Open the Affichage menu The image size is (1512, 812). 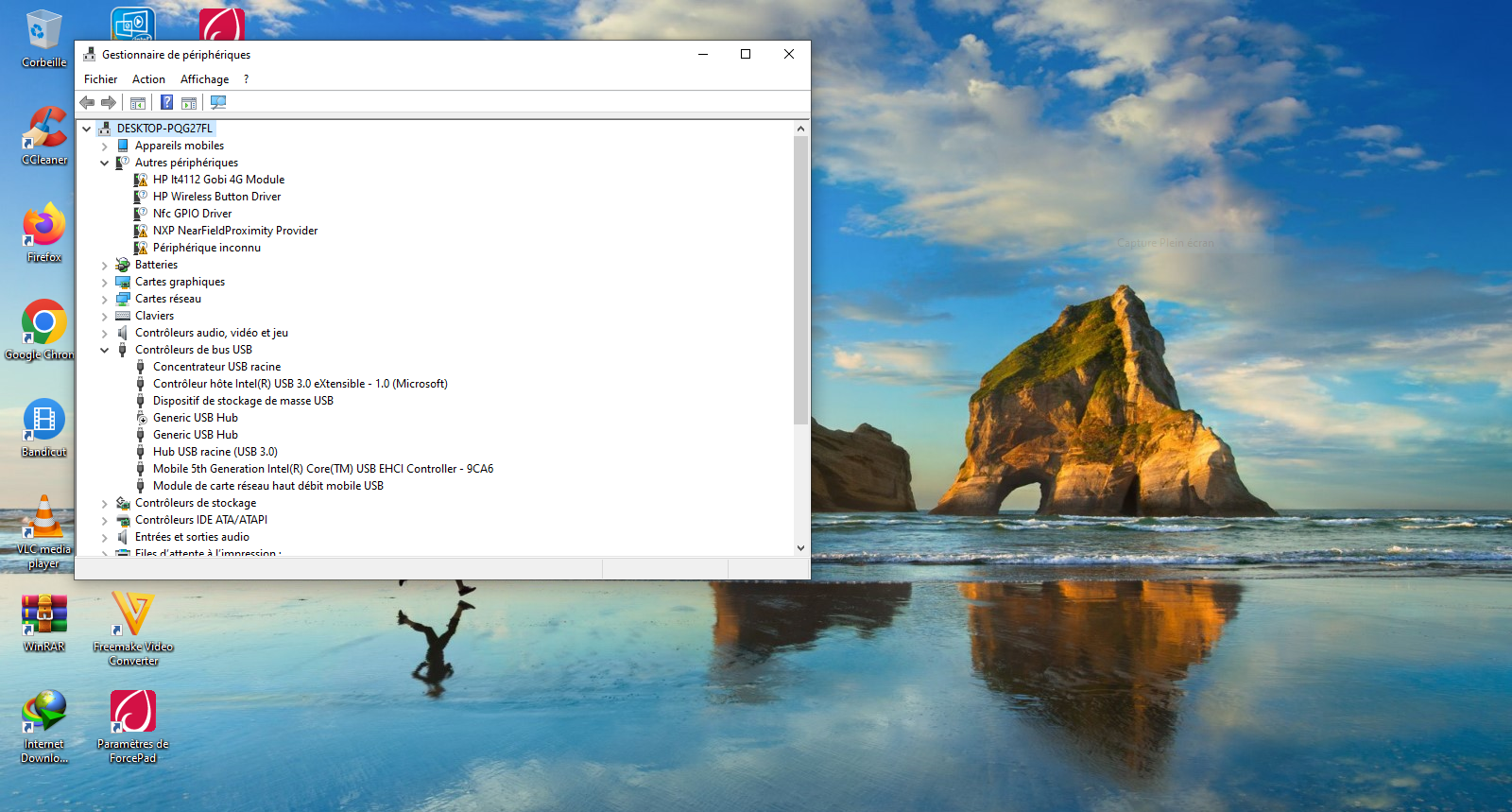(x=204, y=79)
